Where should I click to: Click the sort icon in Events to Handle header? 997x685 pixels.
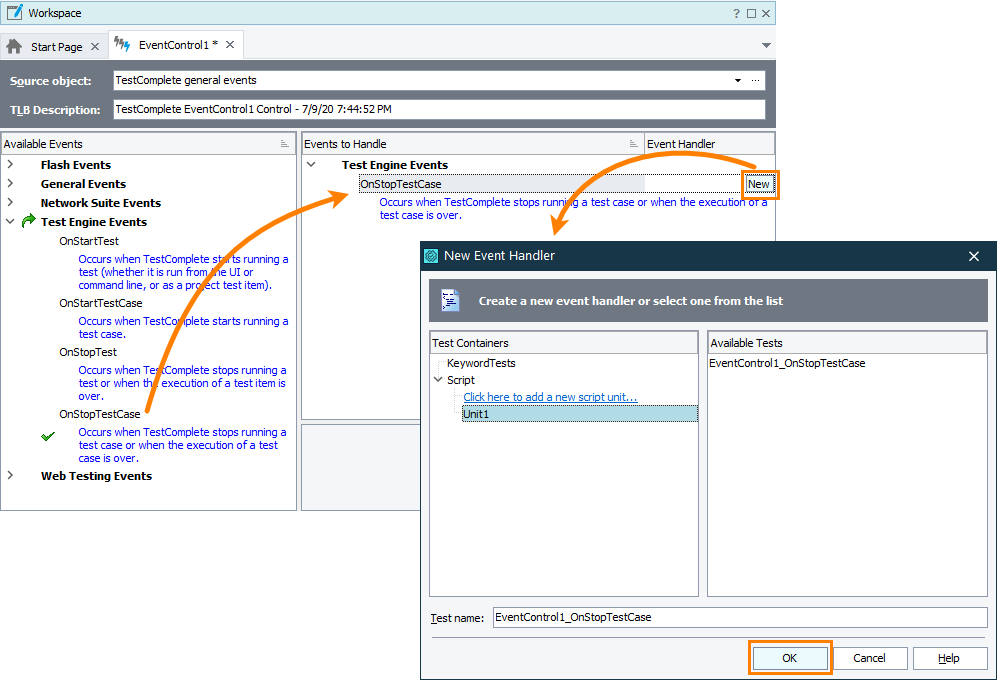[632, 143]
